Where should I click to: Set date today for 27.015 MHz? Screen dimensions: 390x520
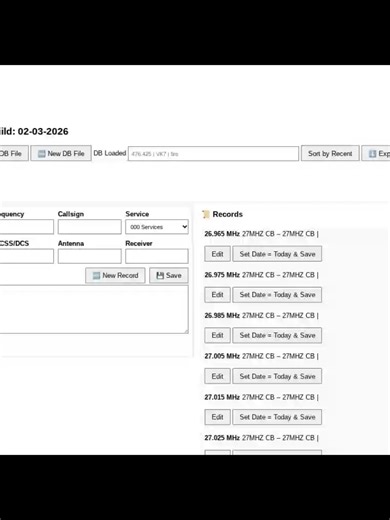(x=277, y=417)
